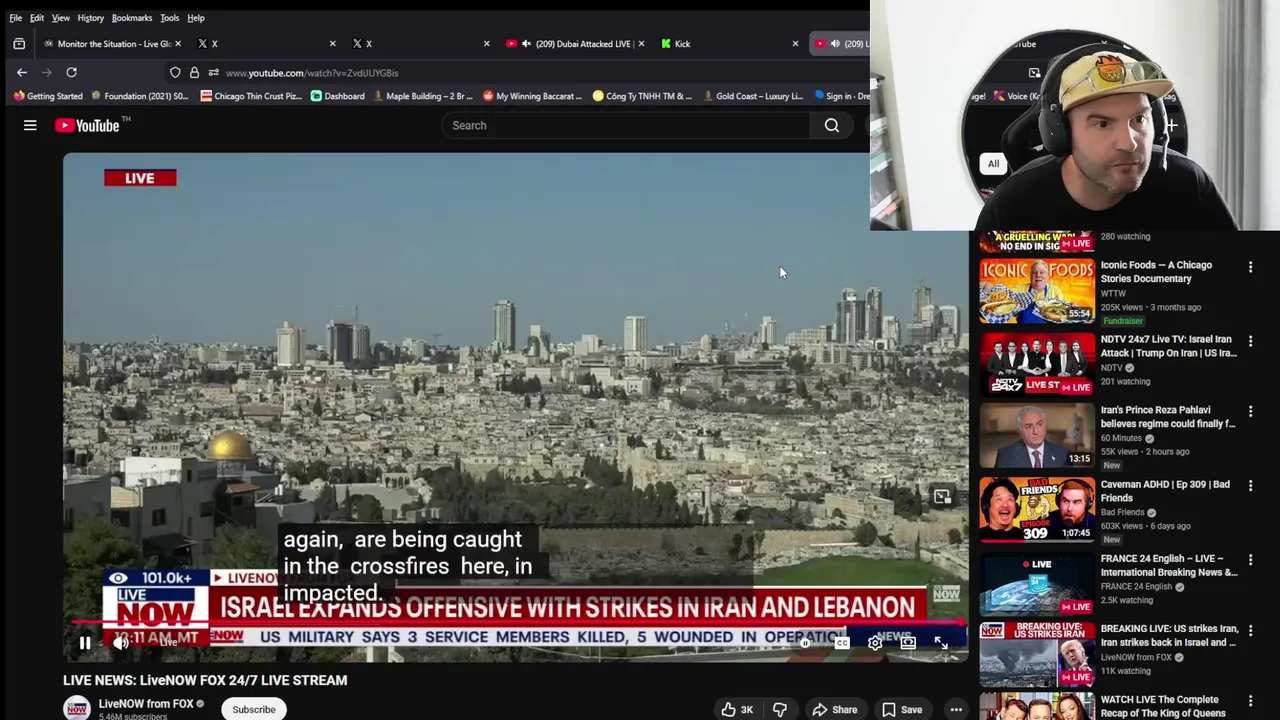This screenshot has height=720, width=1280.
Task: Open the Bookmarks menu
Action: 131,18
